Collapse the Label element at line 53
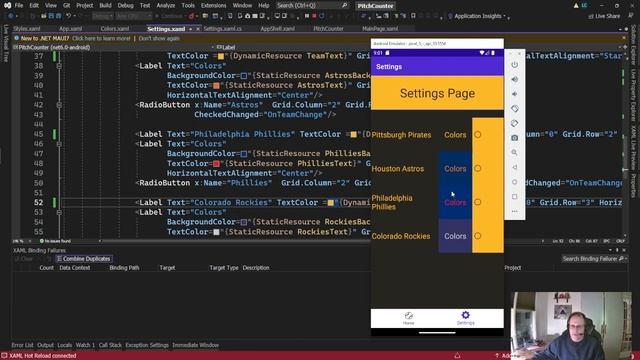This screenshot has height=360, width=640. point(59,212)
